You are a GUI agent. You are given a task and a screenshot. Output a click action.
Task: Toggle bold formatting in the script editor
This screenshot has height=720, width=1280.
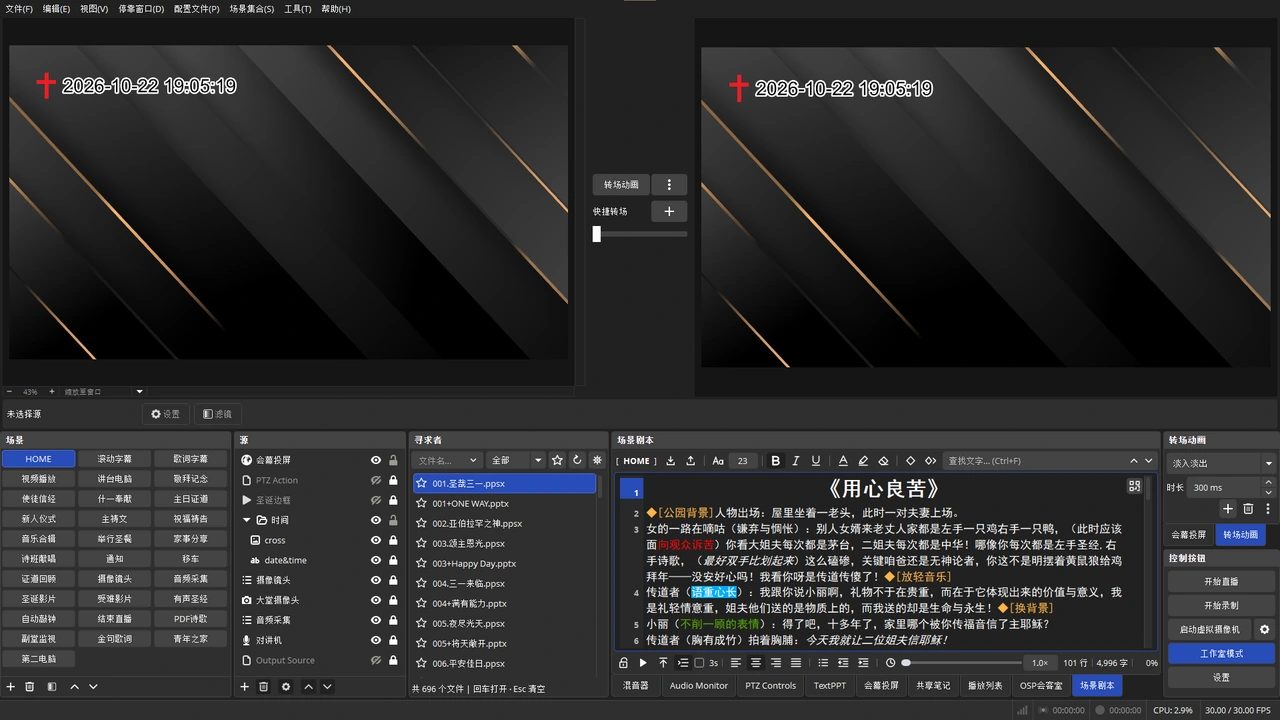[775, 461]
